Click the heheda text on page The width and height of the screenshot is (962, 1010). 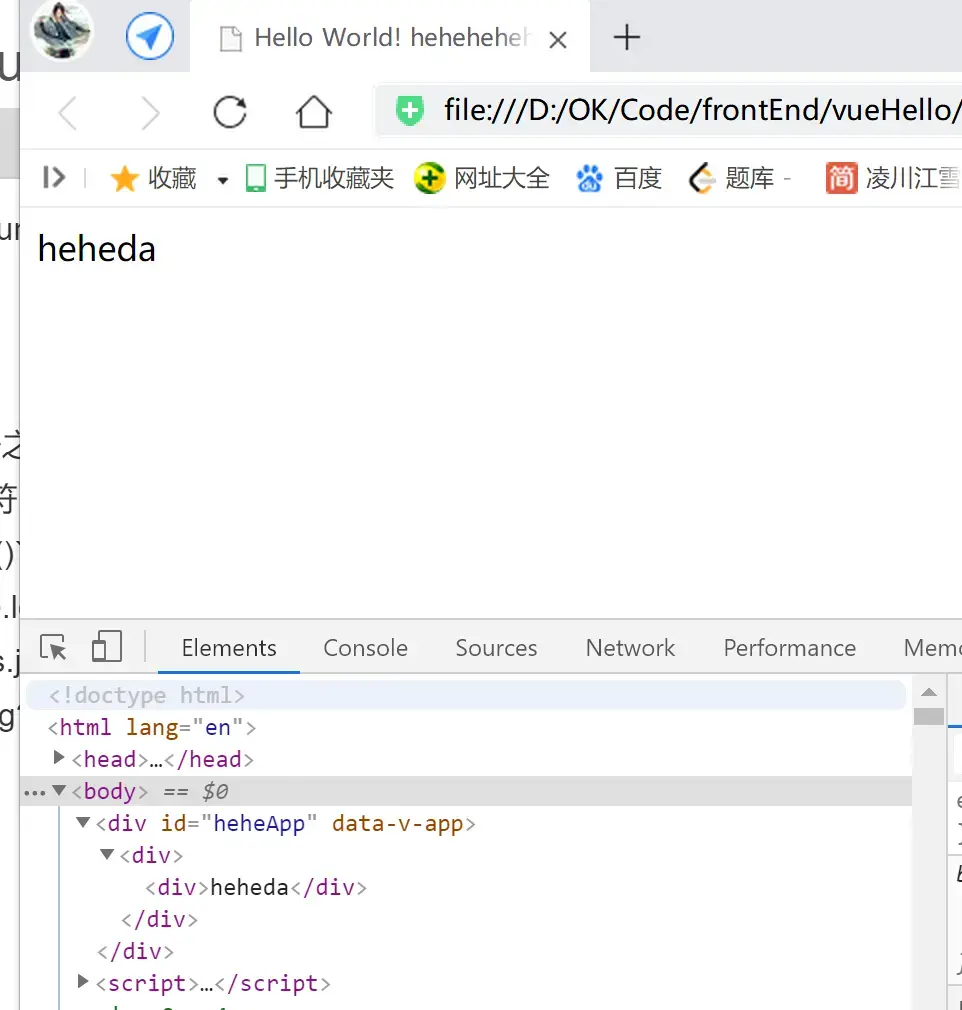[x=97, y=249]
